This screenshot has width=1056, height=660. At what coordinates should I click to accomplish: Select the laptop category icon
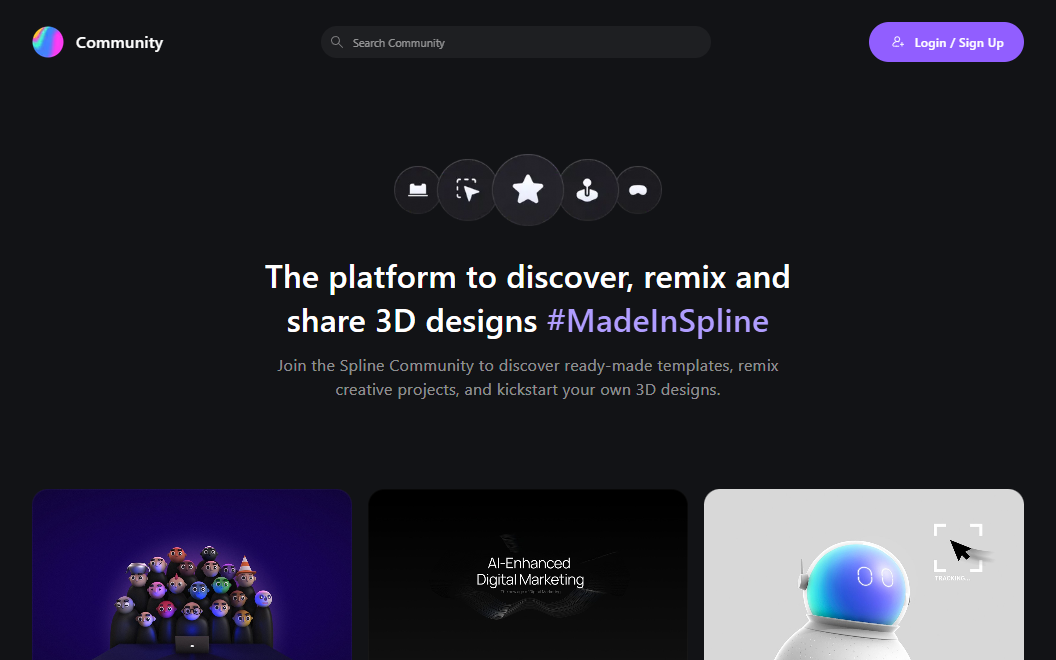coord(418,190)
